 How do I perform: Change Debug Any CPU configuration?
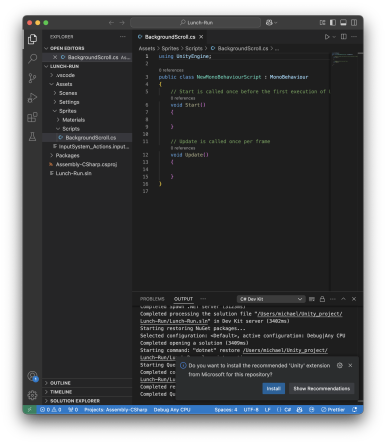[172, 410]
